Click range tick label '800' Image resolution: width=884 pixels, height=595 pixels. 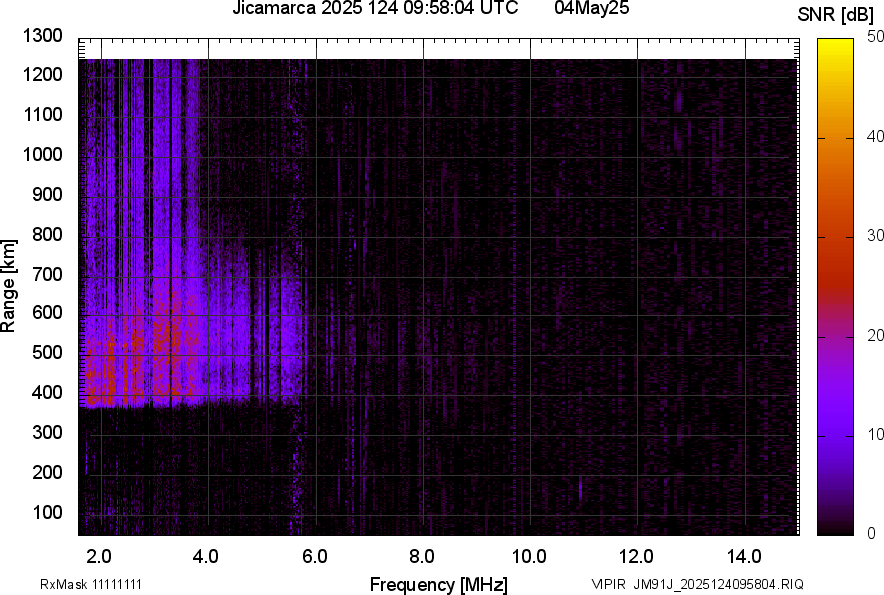47,234
